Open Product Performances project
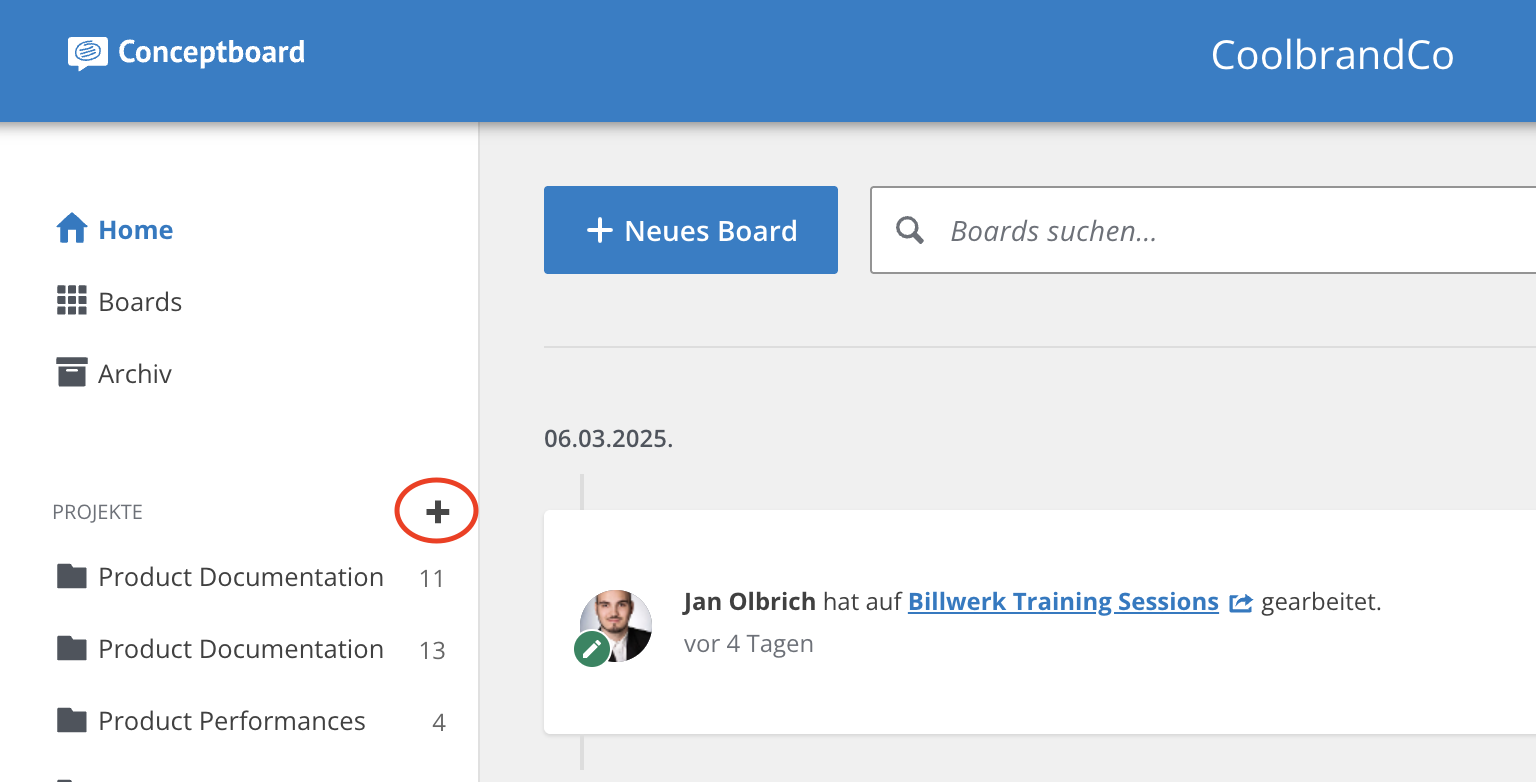This screenshot has height=782, width=1536. (232, 721)
